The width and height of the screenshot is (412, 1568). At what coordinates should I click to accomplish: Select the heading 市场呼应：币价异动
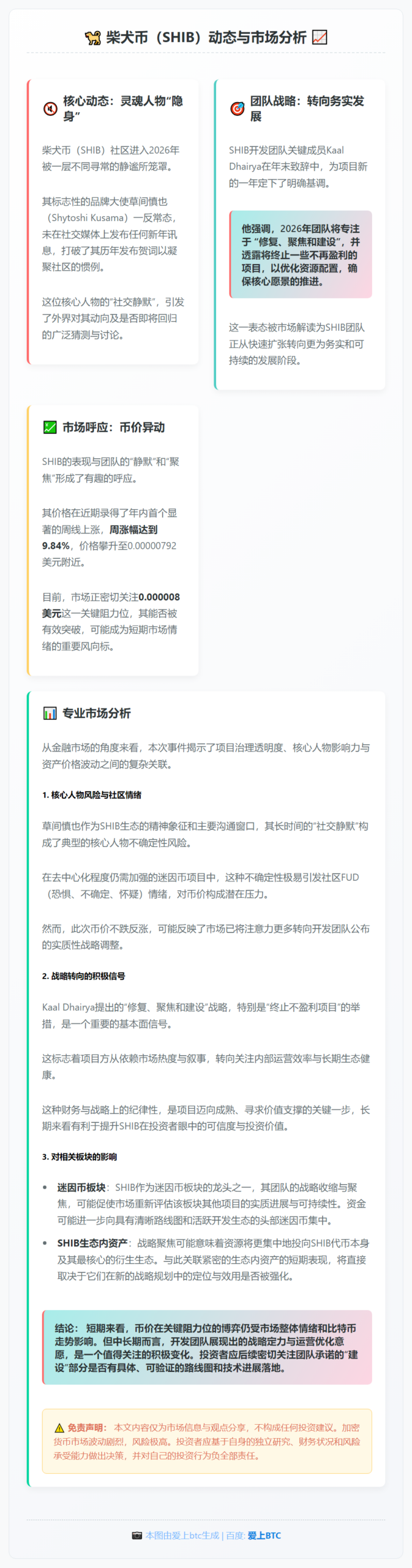(x=113, y=428)
